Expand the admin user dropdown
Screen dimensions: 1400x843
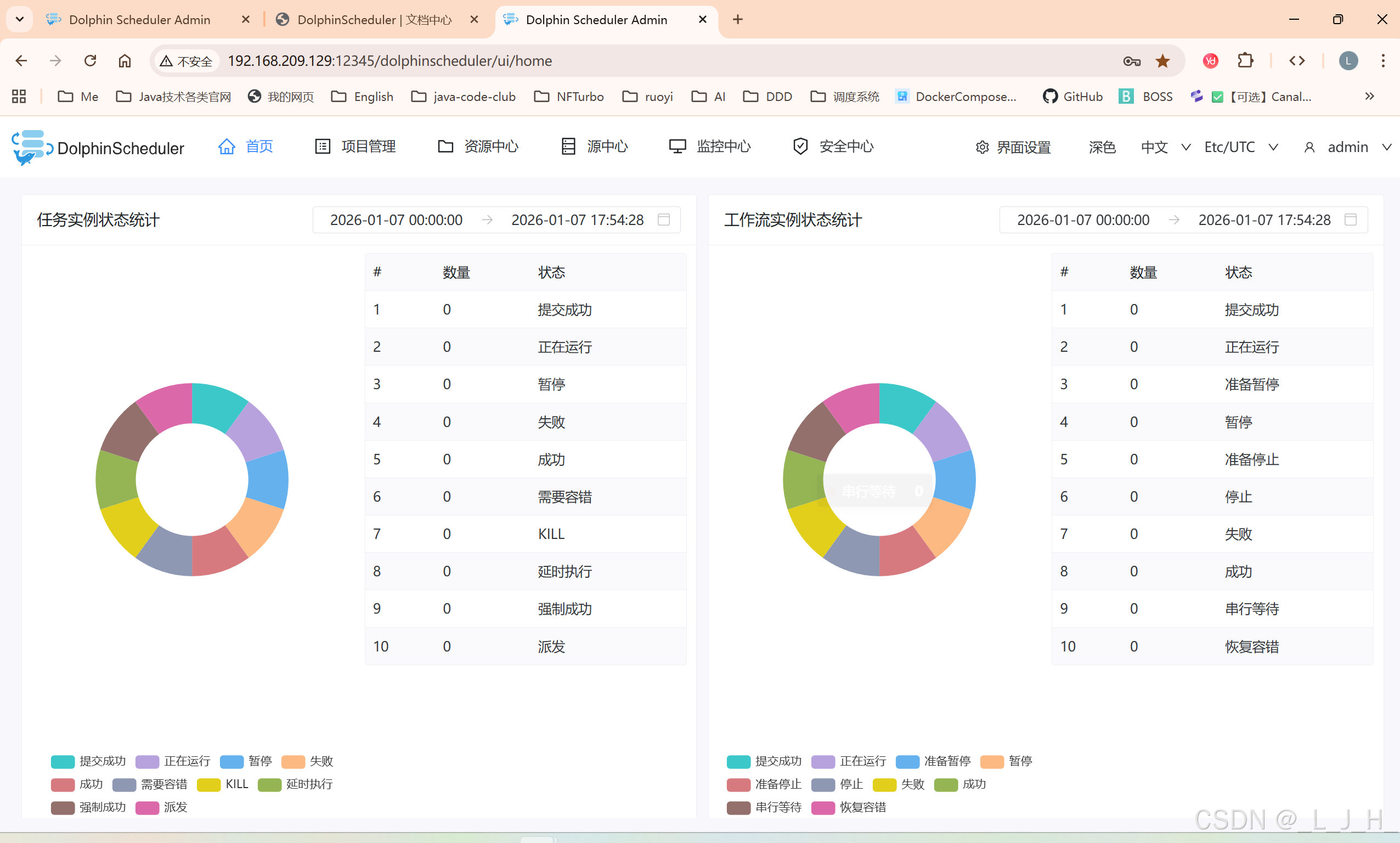tap(1347, 148)
